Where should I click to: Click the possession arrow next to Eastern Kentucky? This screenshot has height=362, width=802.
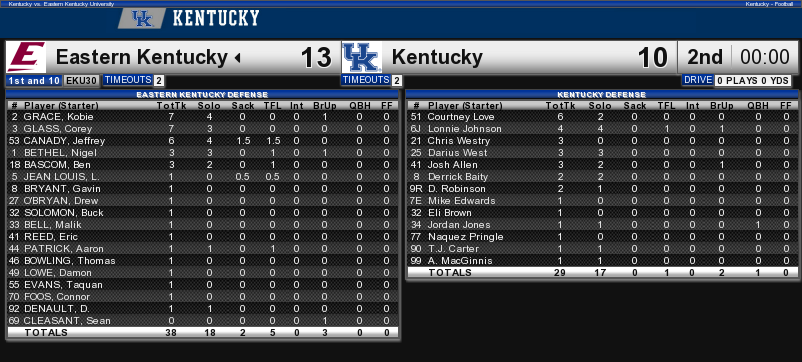[x=237, y=58]
